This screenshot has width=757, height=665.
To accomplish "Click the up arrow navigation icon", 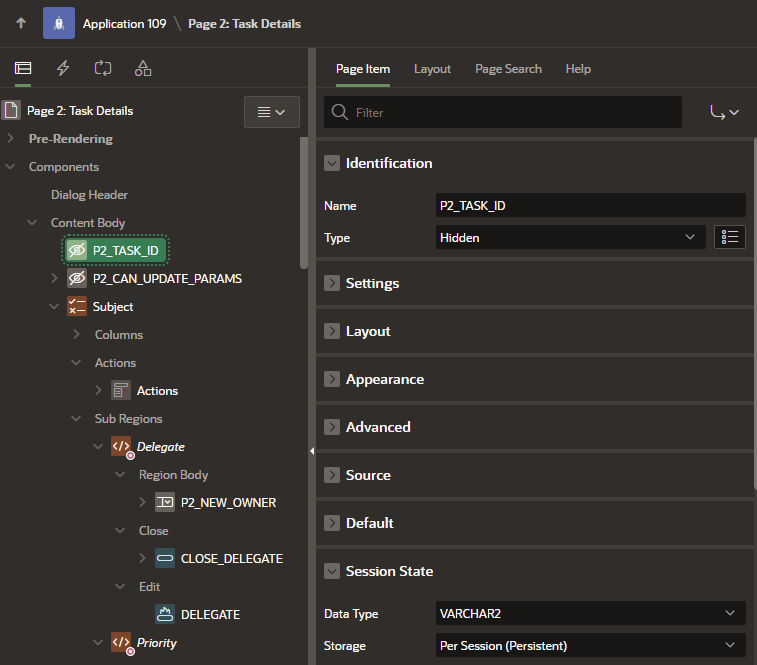I will 21,23.
